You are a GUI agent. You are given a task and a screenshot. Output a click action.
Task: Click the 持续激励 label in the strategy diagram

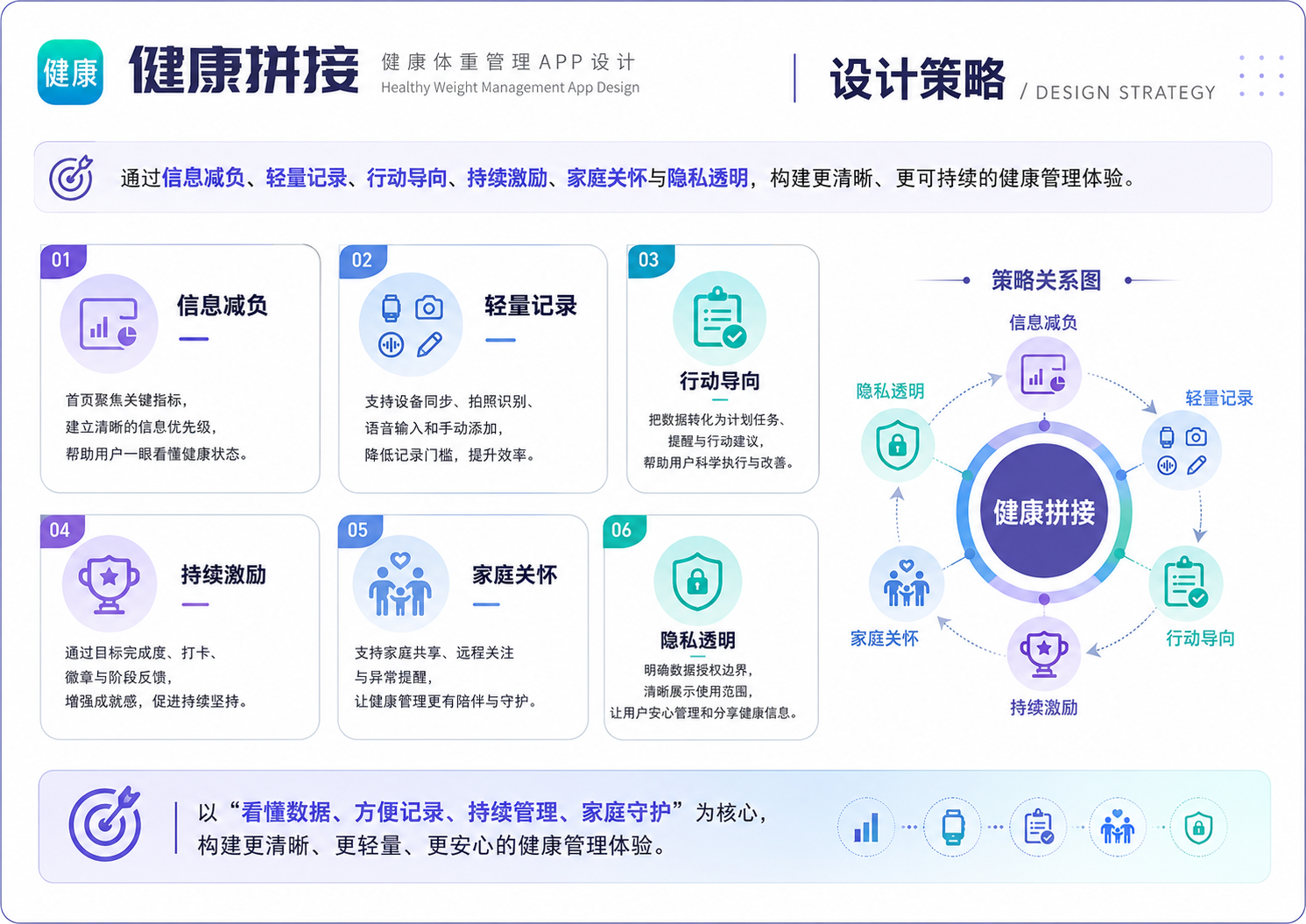pyautogui.click(x=1044, y=708)
